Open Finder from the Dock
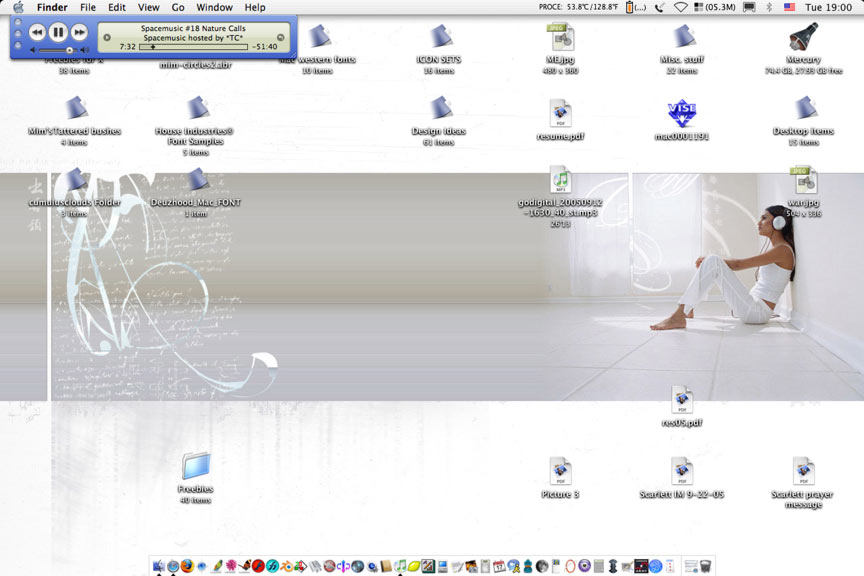 click(x=159, y=566)
